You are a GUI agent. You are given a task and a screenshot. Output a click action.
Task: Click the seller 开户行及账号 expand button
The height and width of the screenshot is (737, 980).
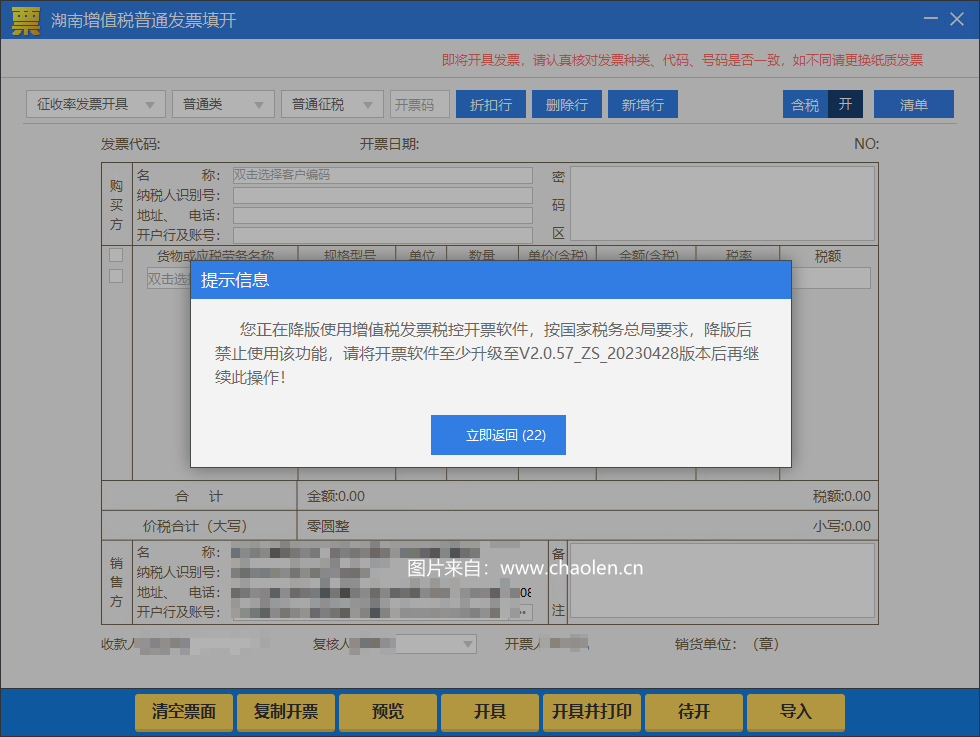click(524, 613)
